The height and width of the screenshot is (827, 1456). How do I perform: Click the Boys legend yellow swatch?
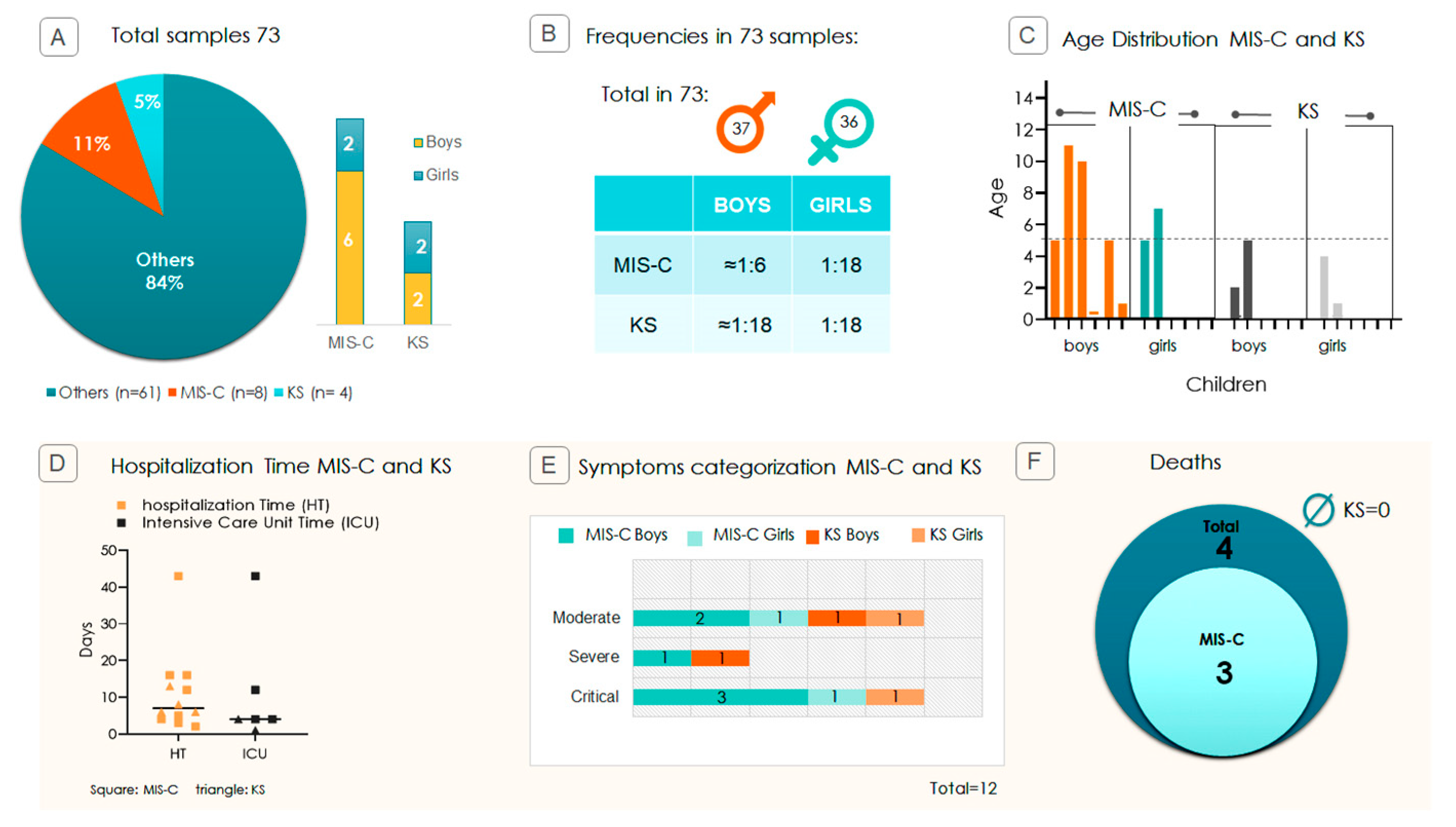coord(418,143)
